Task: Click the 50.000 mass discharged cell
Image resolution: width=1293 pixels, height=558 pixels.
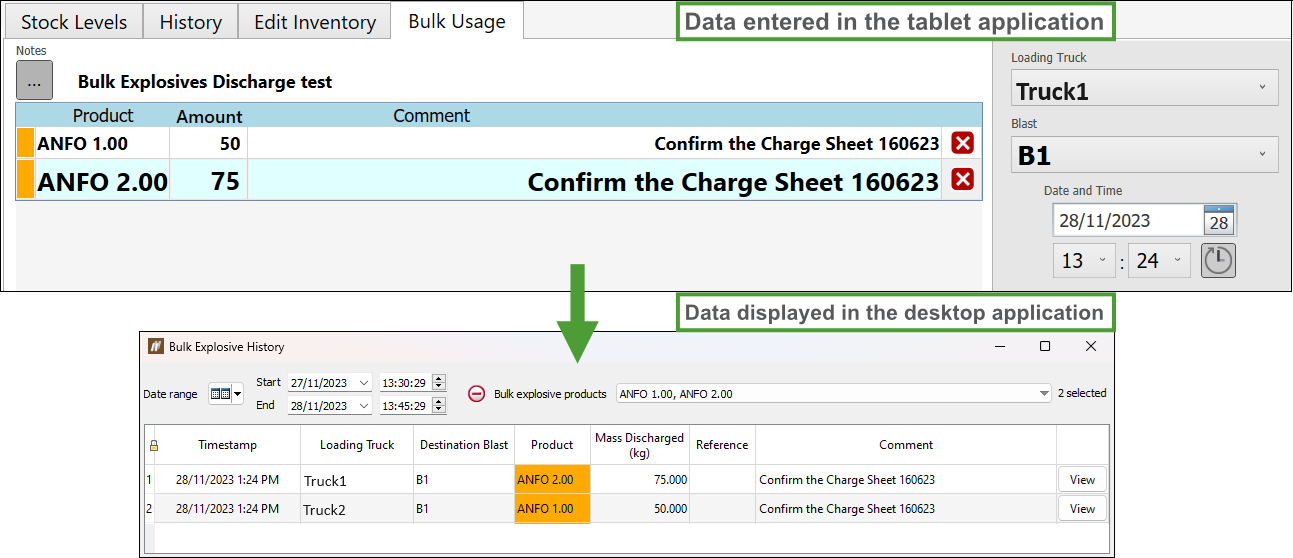Action: [x=640, y=508]
